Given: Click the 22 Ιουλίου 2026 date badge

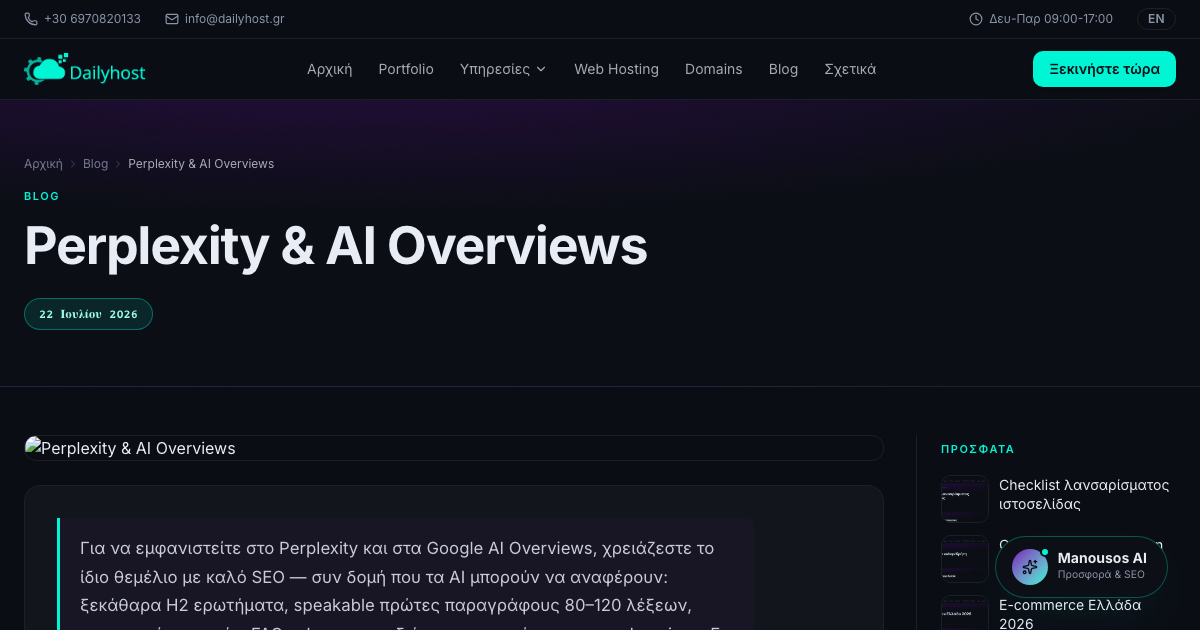Looking at the screenshot, I should 88,314.
